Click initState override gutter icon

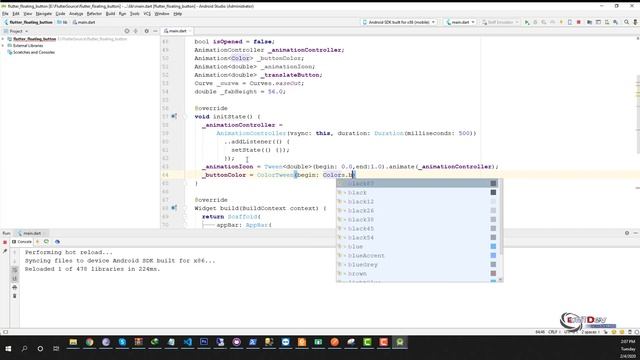point(174,116)
